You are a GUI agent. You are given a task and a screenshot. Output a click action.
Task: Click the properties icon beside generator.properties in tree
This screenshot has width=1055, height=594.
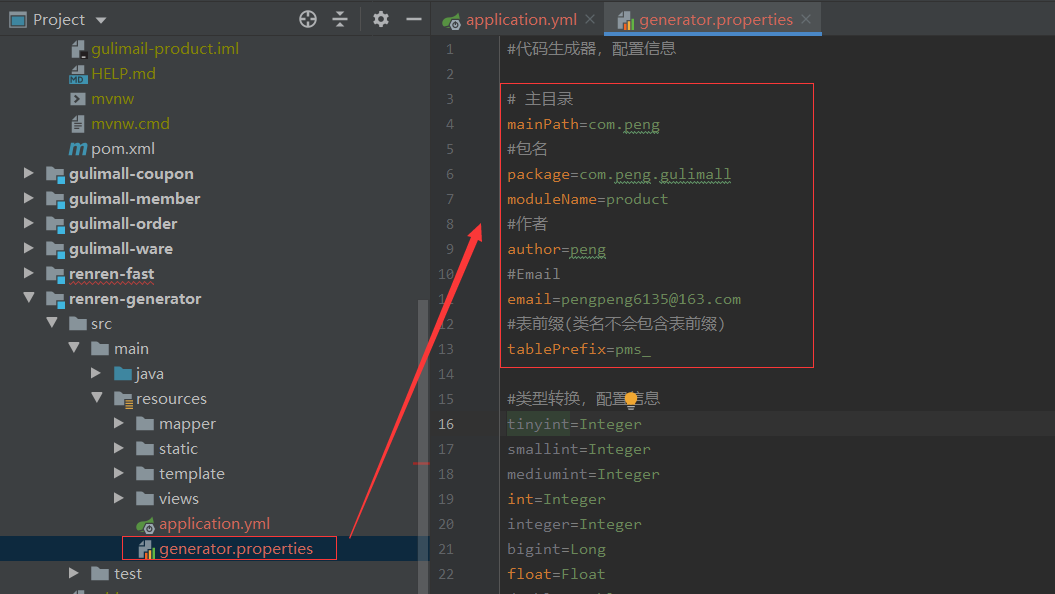point(146,550)
